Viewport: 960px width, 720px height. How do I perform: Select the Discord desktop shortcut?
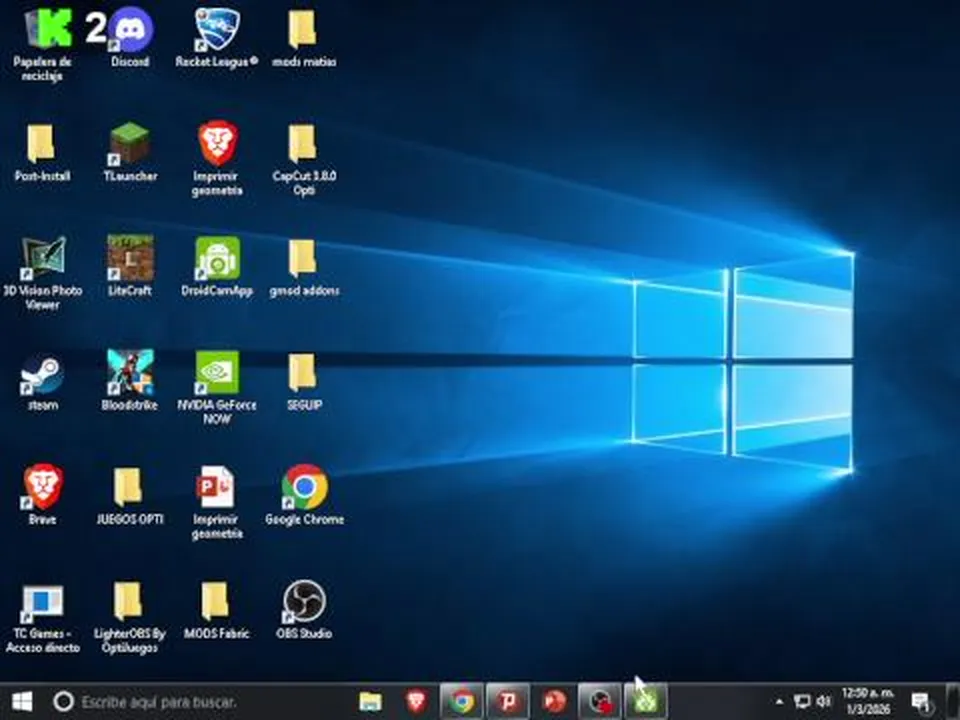pos(130,38)
